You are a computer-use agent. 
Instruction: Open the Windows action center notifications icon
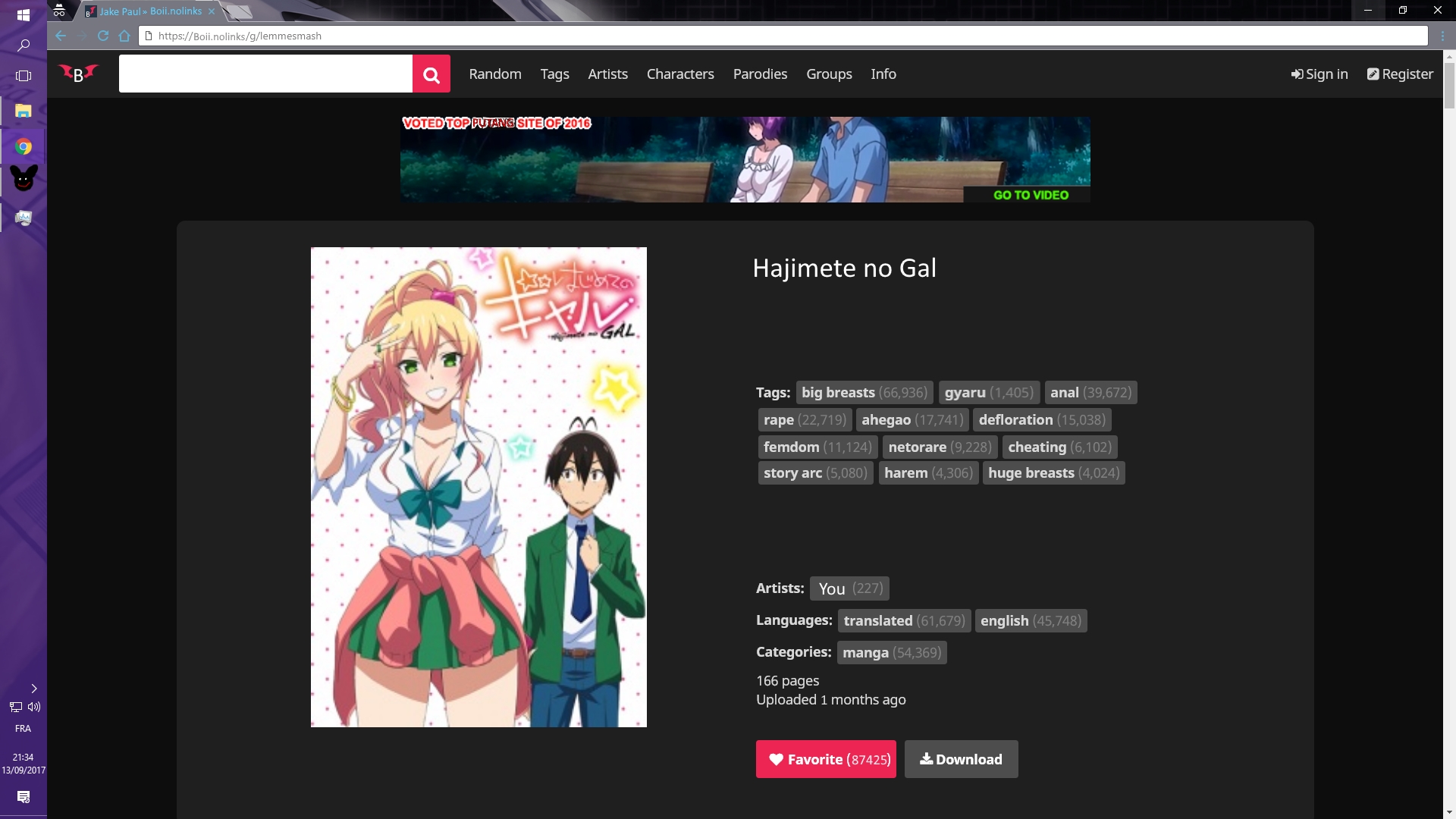click(24, 797)
